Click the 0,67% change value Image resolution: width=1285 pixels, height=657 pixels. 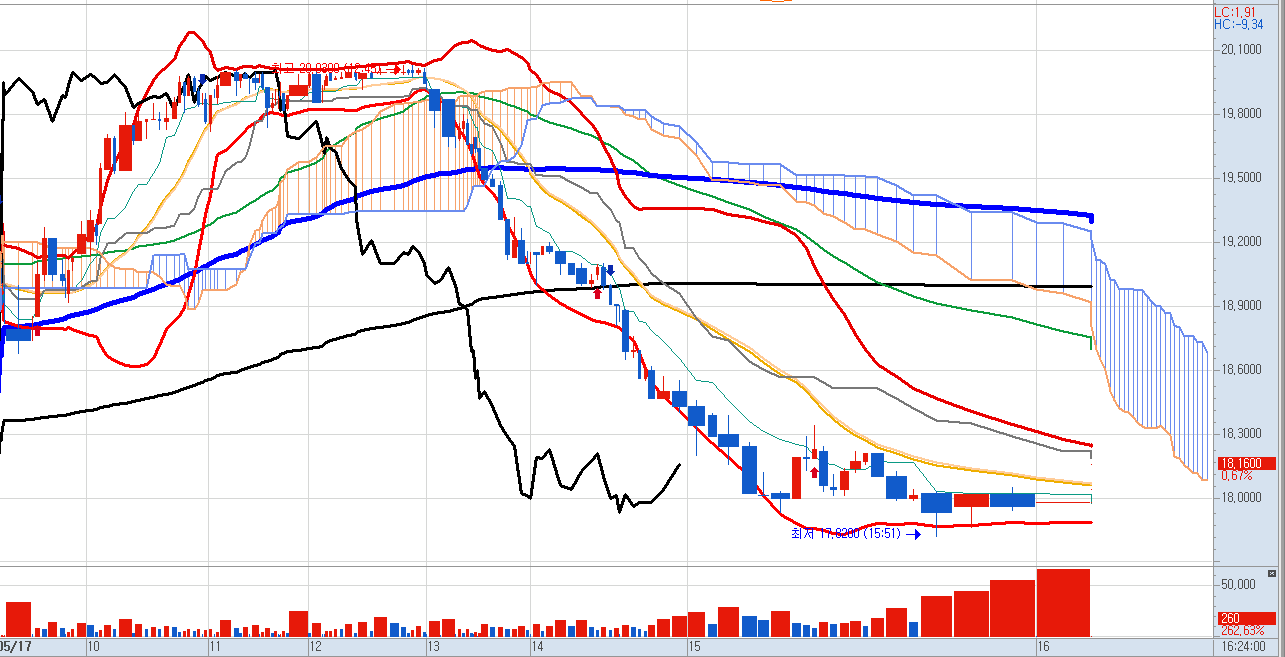(1237, 475)
